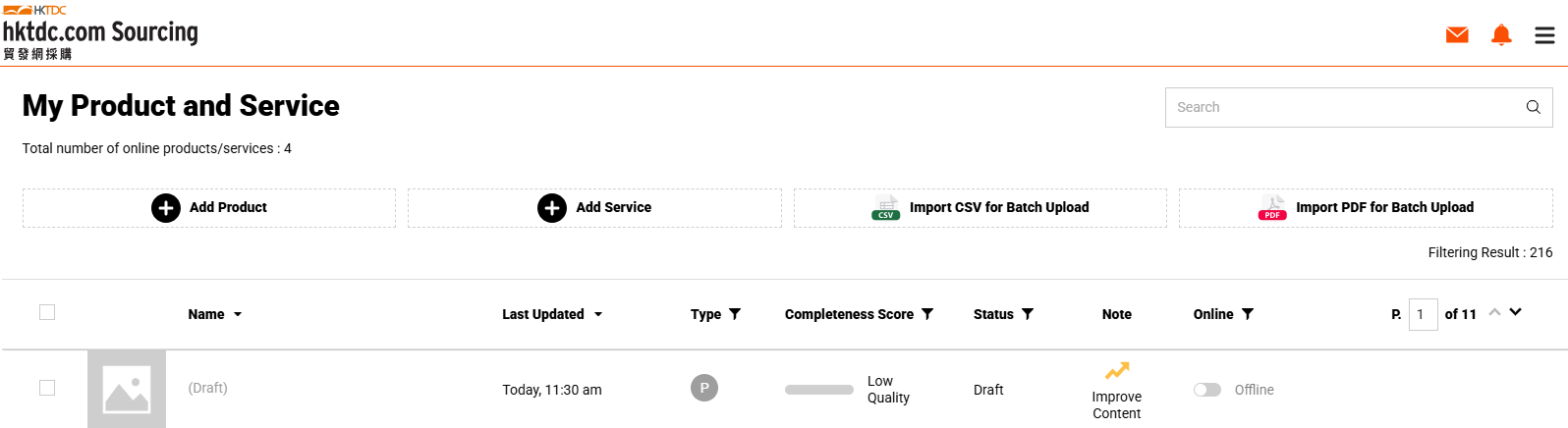Click the Online filter funnel icon
1568x428 pixels.
coord(1248,314)
